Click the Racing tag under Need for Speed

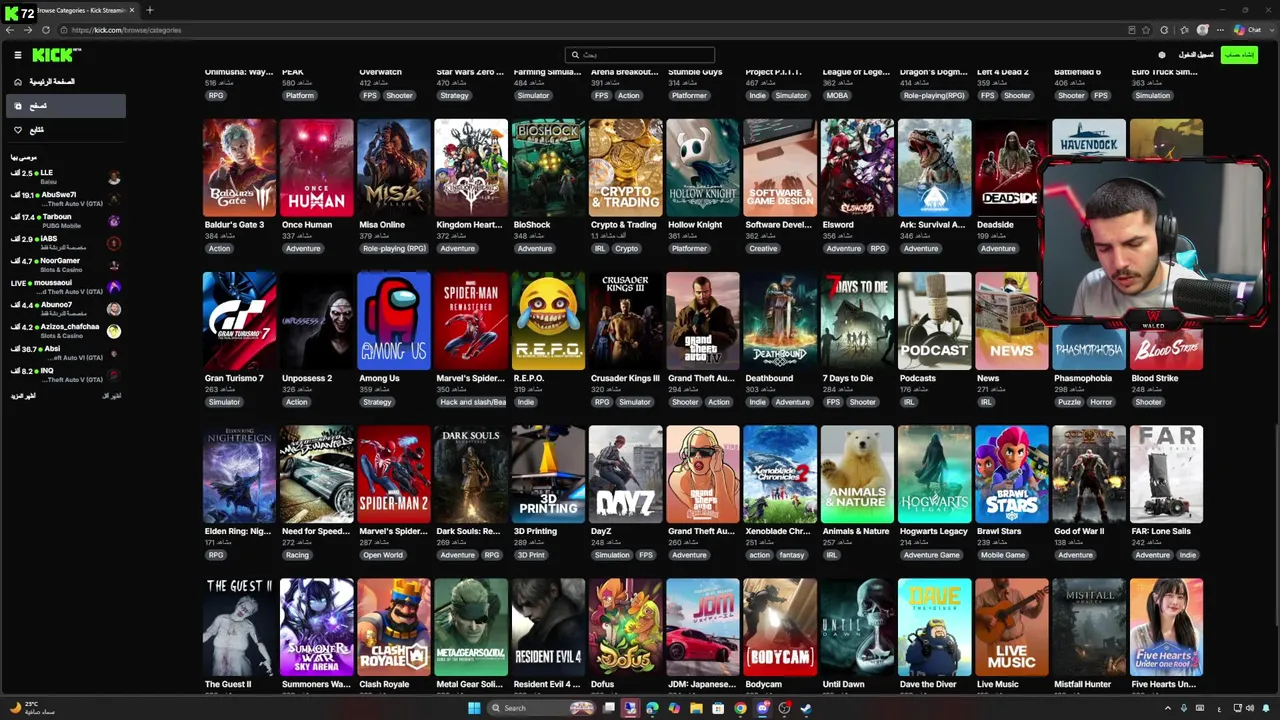pyautogui.click(x=297, y=555)
